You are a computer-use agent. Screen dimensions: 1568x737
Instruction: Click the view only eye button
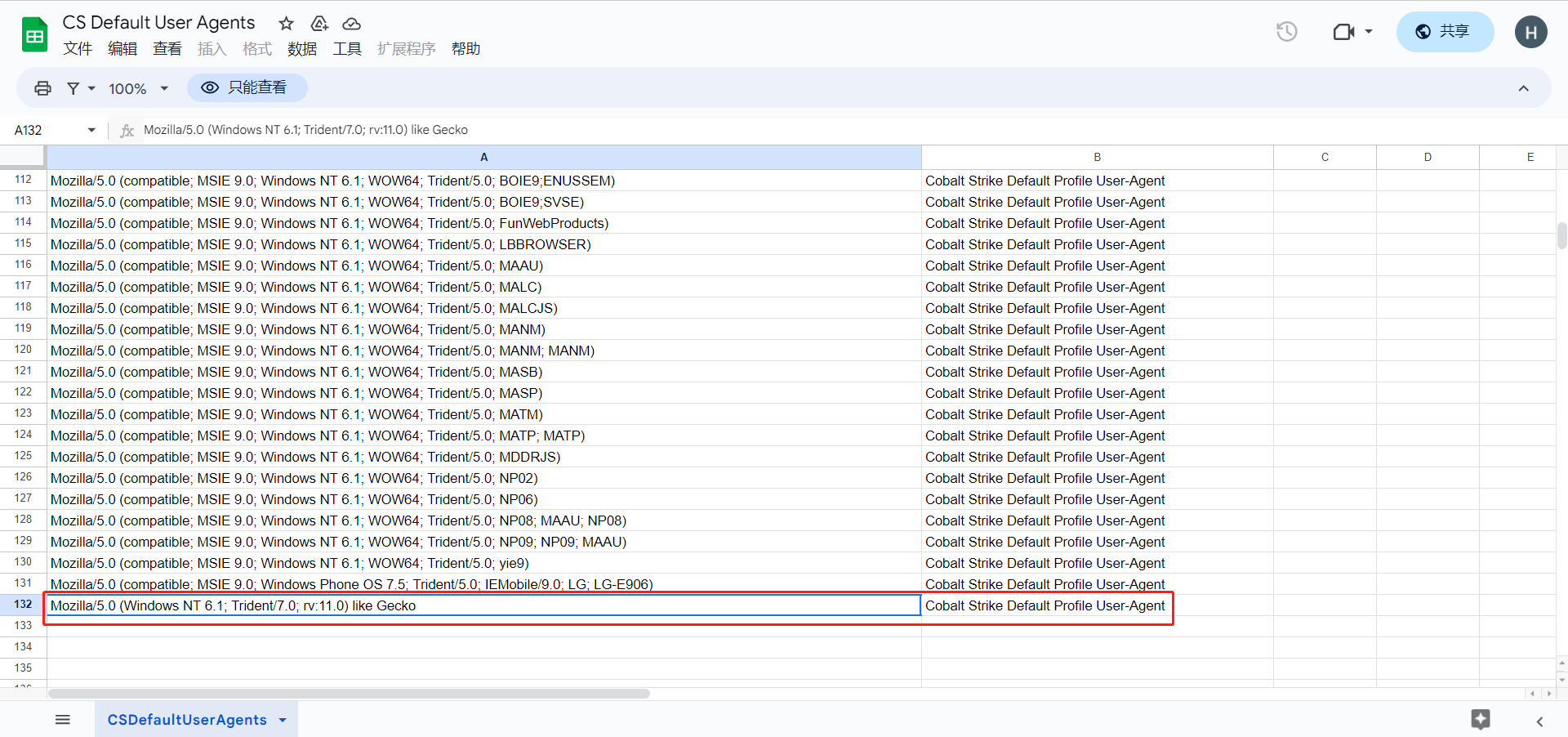pos(247,88)
